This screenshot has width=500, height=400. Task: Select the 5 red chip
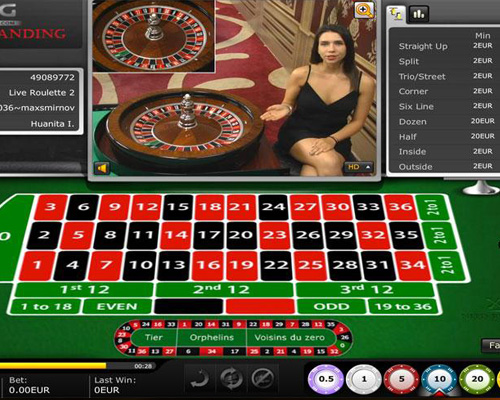[x=401, y=379]
